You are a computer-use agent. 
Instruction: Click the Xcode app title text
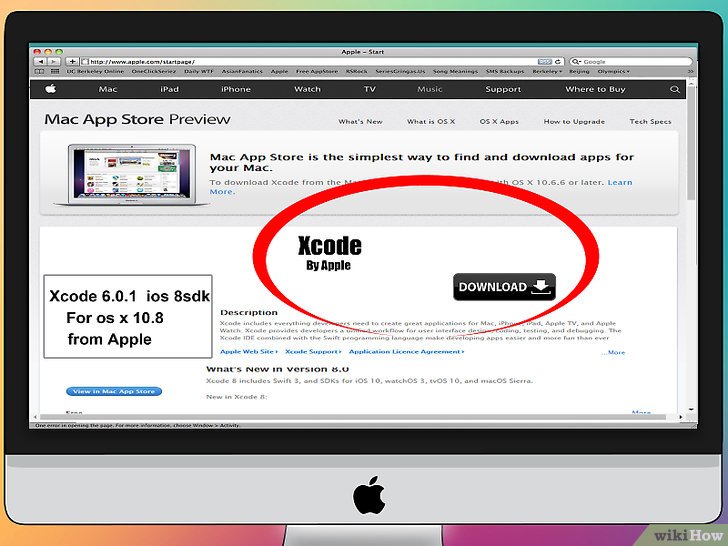point(330,246)
